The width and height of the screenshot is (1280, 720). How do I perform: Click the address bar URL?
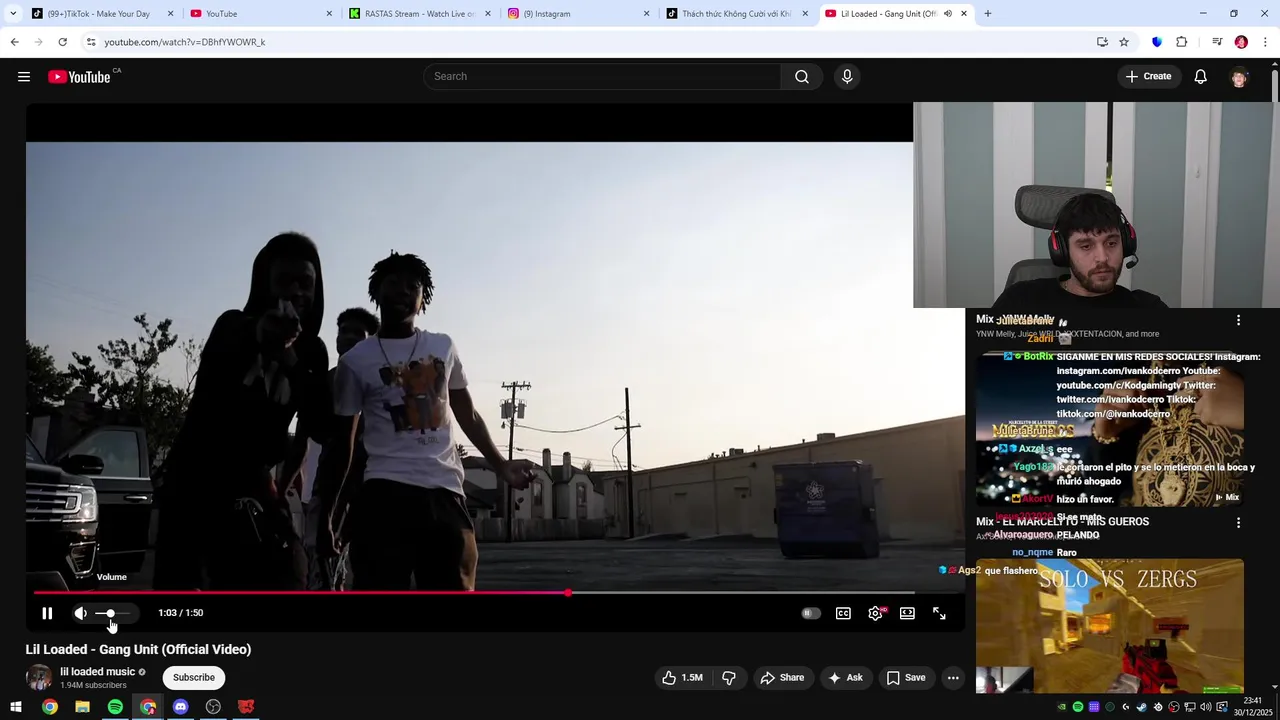[184, 42]
